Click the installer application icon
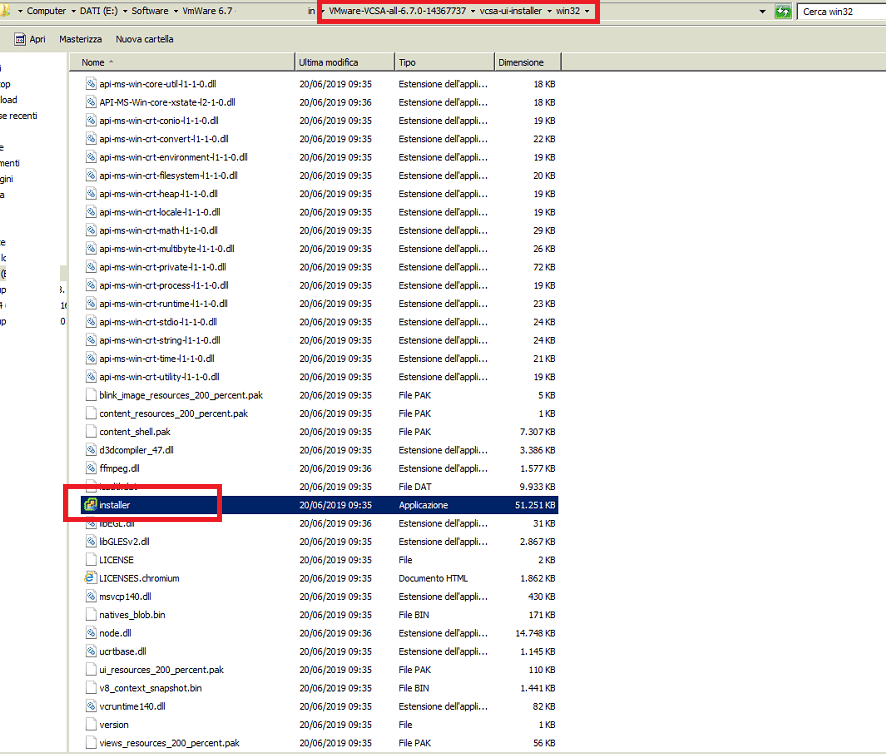The width and height of the screenshot is (886, 754). point(90,505)
